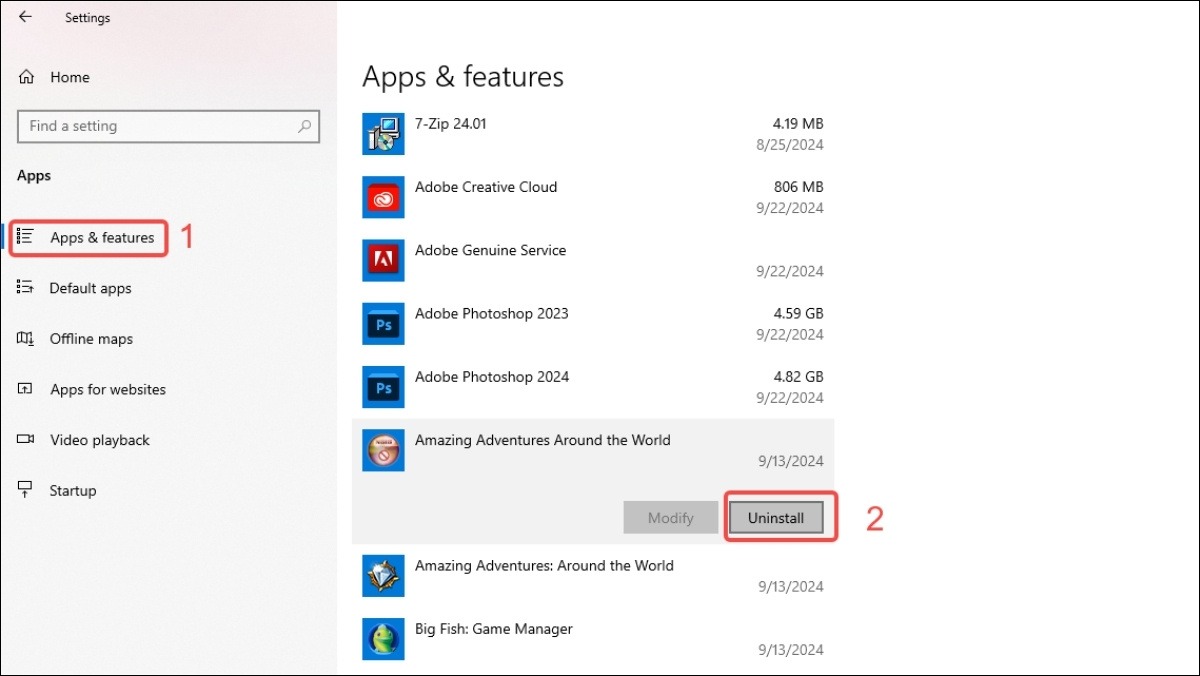Click the 806 MB size value
The height and width of the screenshot is (676, 1200).
(x=799, y=187)
